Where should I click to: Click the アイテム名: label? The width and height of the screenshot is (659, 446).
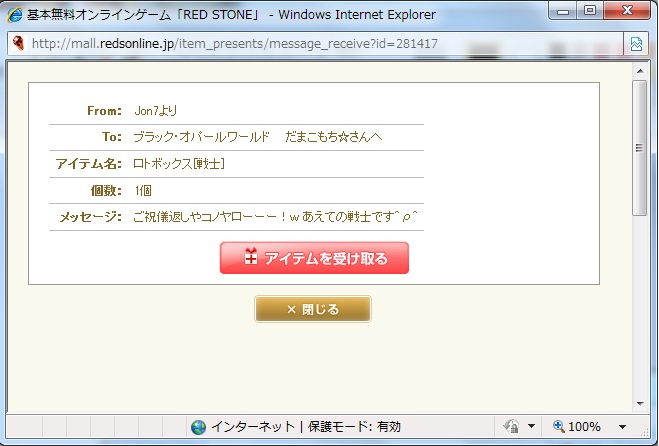click(x=89, y=164)
